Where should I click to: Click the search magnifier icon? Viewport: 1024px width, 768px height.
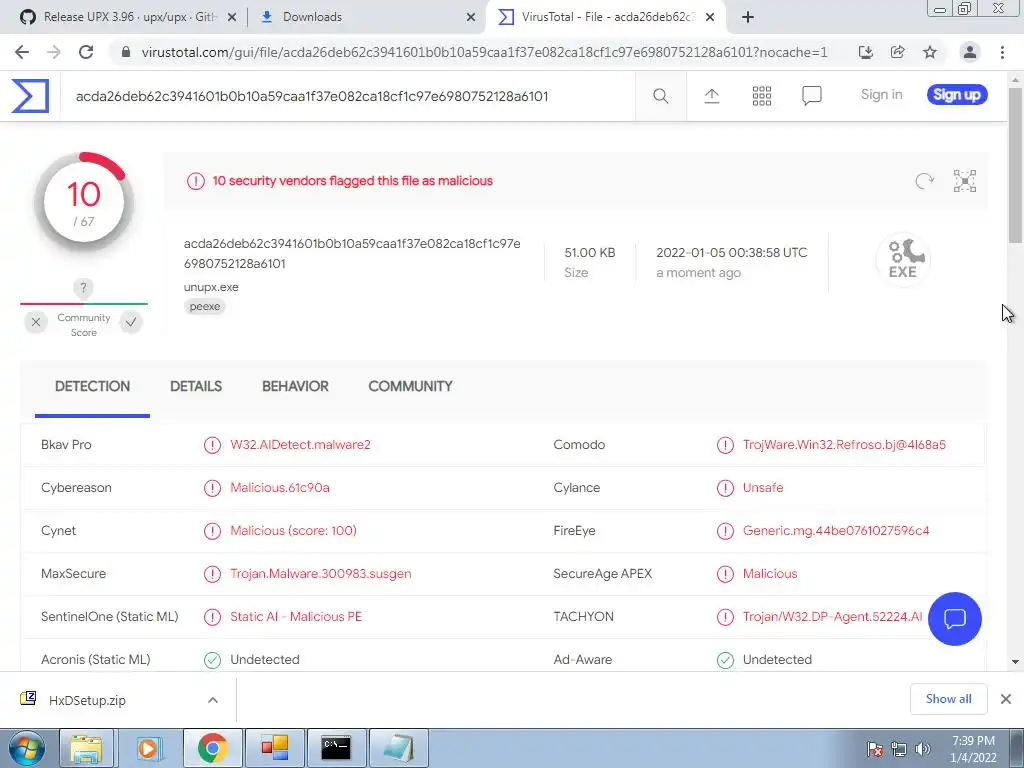click(660, 96)
